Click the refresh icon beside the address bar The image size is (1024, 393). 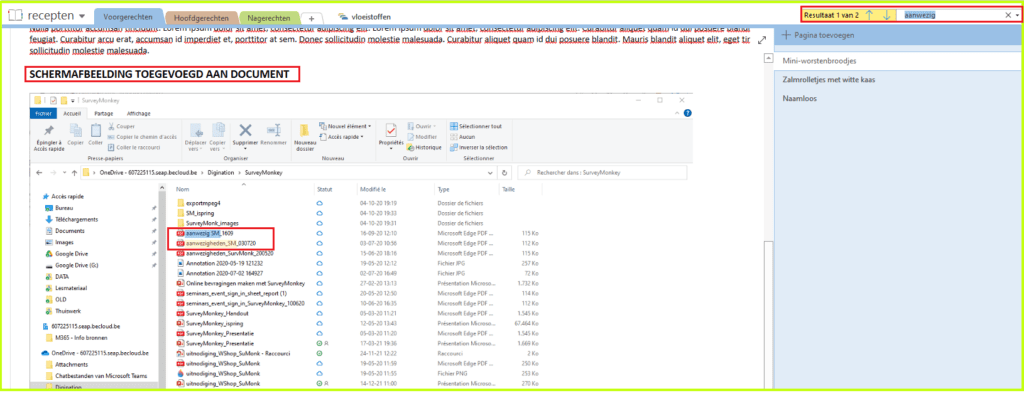point(504,173)
